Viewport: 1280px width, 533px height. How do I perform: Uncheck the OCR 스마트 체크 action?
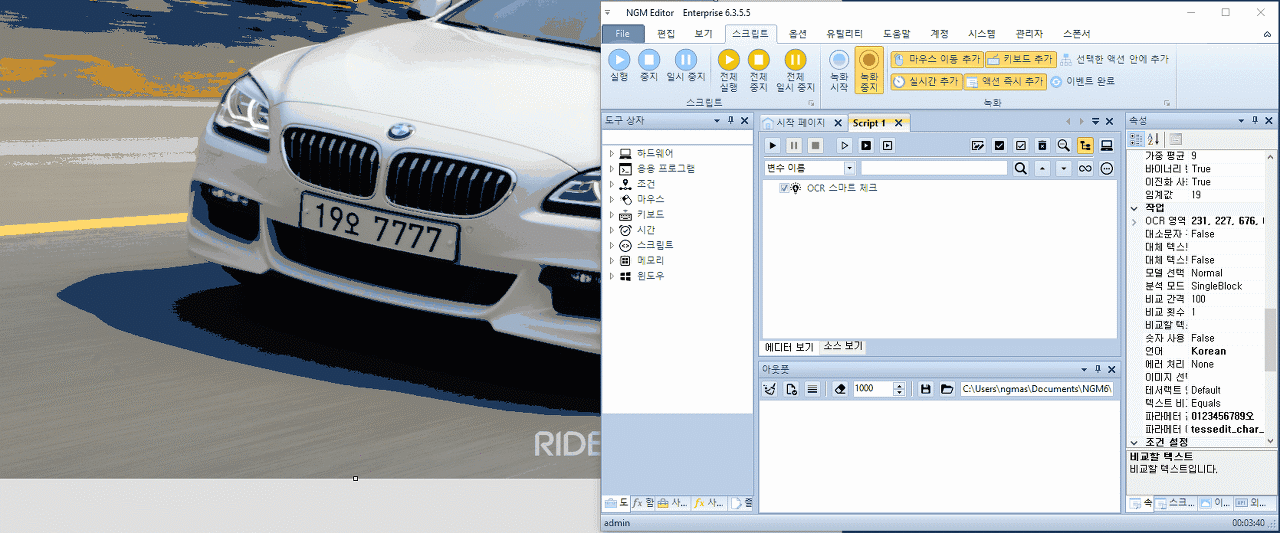pyautogui.click(x=785, y=188)
